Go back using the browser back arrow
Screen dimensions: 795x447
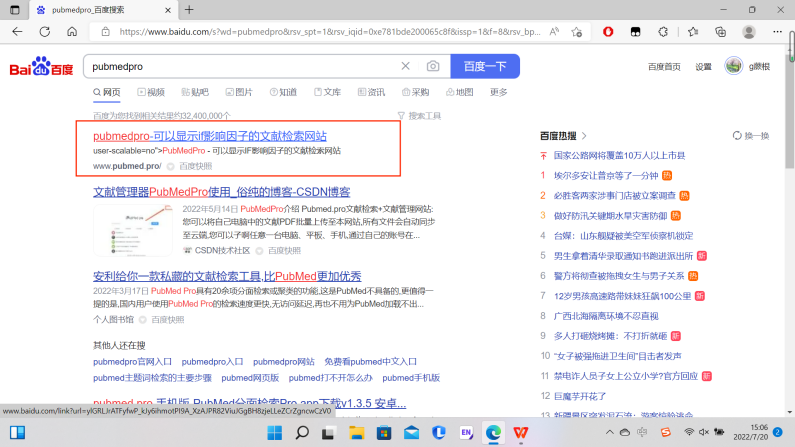[x=17, y=32]
